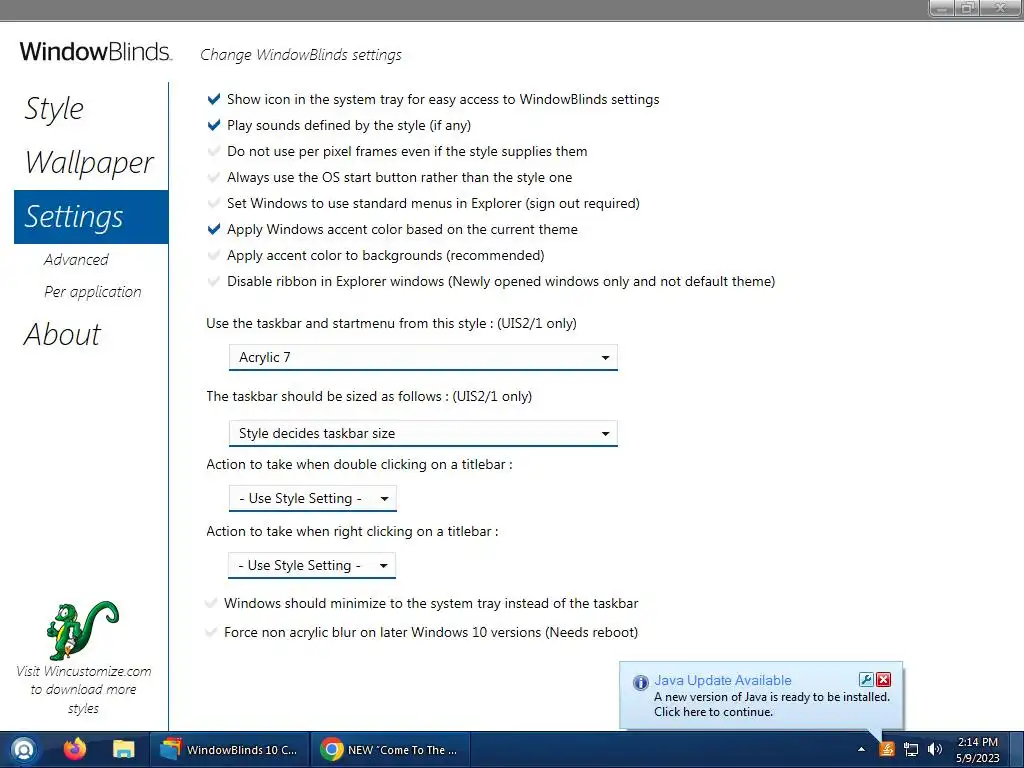Open right clicking titlebar action dropdown
This screenshot has width=1024, height=768.
[312, 566]
